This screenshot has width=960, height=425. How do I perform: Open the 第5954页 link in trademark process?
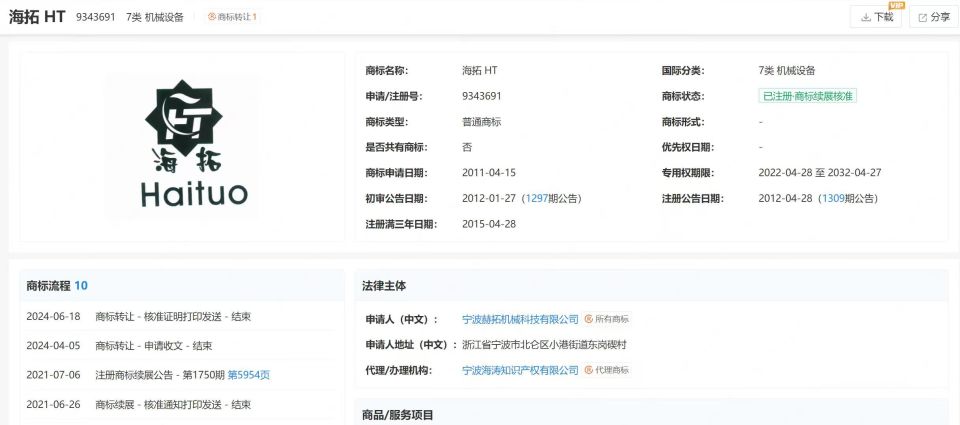pos(249,375)
